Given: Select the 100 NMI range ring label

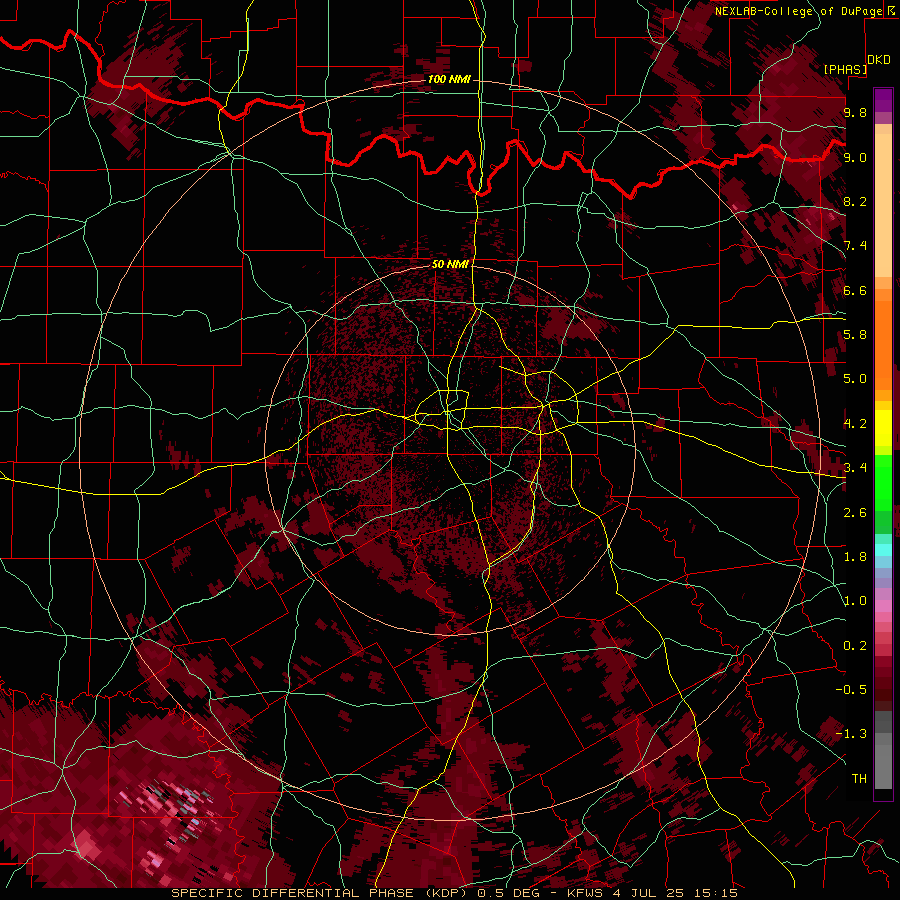Looking at the screenshot, I should (x=449, y=79).
